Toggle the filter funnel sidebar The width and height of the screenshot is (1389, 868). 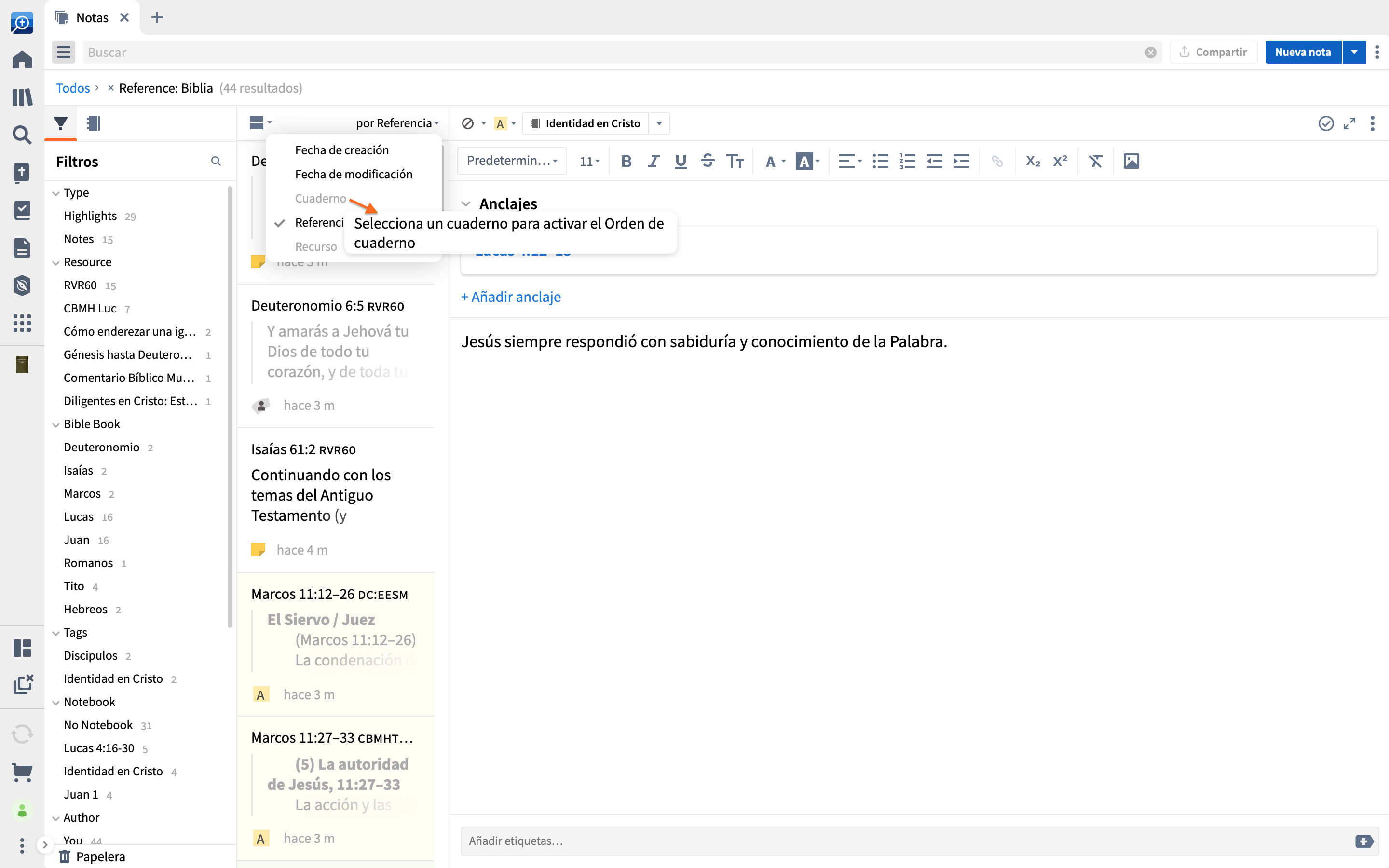pyautogui.click(x=61, y=123)
